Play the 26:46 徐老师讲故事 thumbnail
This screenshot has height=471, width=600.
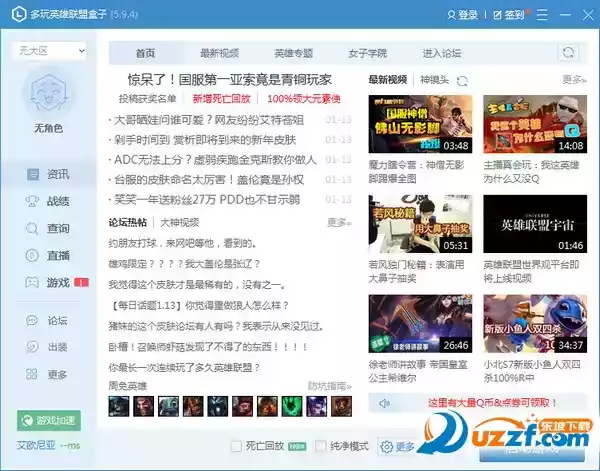[x=420, y=324]
